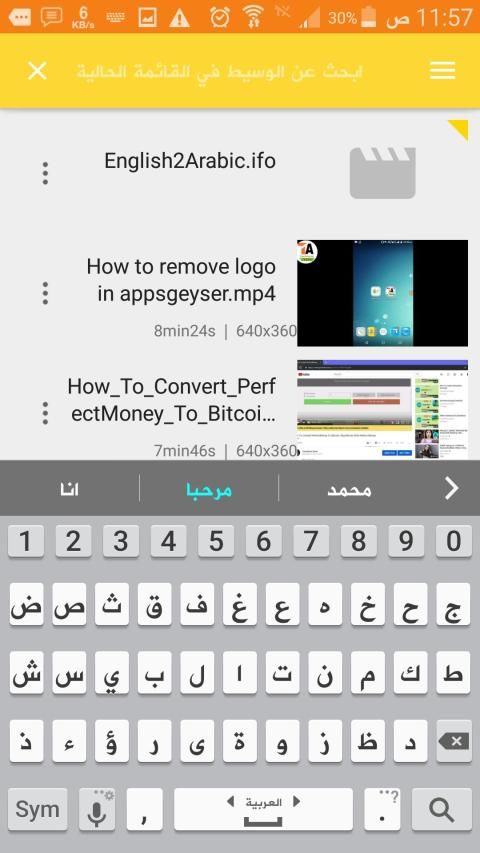Open options for English2Arabic.ifo
This screenshot has height=853, width=480.
[x=45, y=173]
